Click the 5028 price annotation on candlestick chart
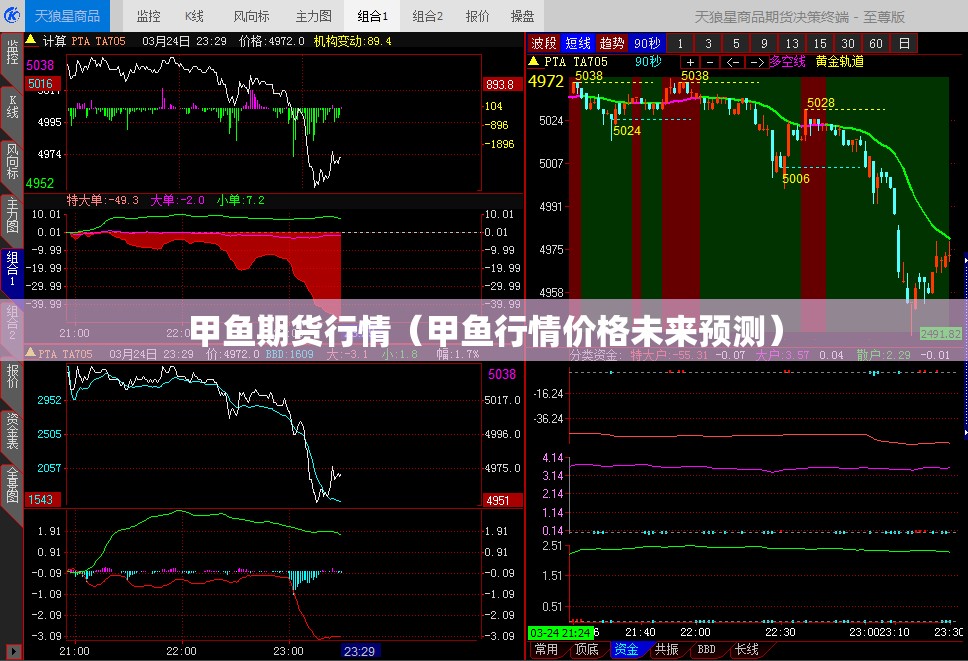 (820, 102)
